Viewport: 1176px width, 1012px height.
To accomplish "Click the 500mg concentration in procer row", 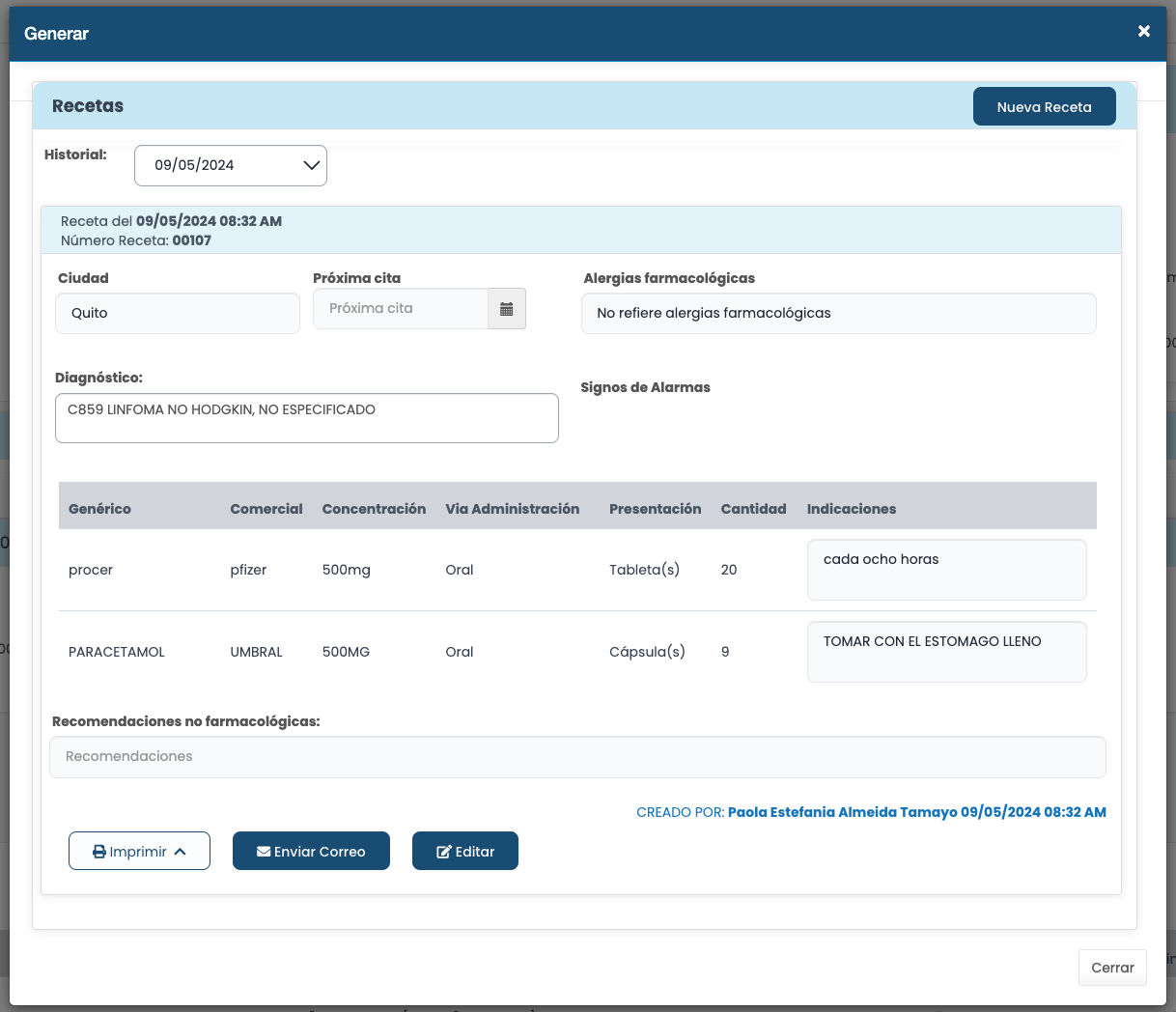I will [x=346, y=570].
